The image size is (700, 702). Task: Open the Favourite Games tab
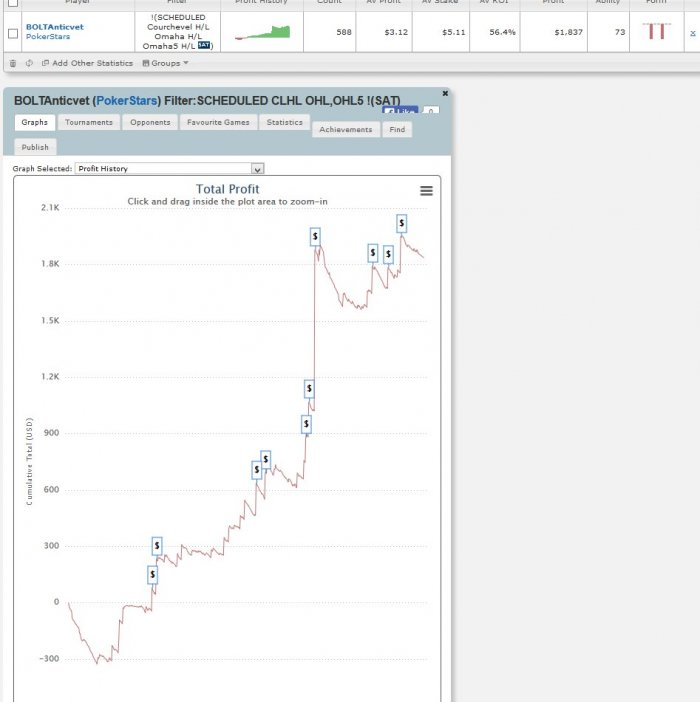pyautogui.click(x=218, y=122)
